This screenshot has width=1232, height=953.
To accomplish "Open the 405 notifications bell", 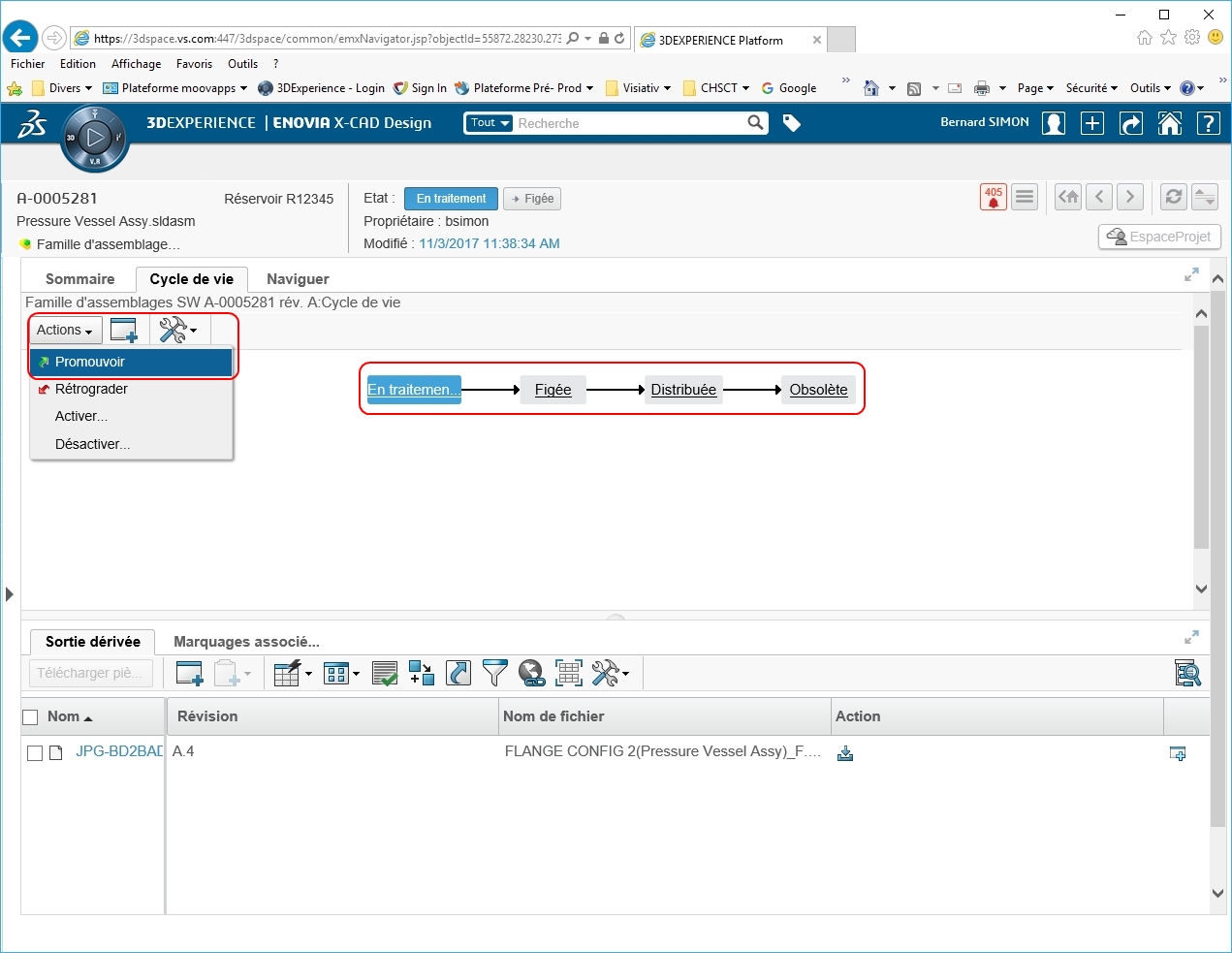I will 994,197.
